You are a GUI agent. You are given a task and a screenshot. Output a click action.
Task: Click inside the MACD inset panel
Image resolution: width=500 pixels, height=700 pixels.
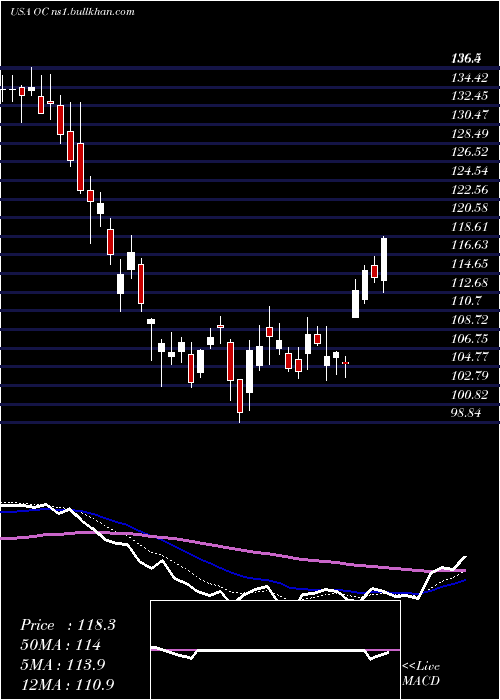click(275, 650)
